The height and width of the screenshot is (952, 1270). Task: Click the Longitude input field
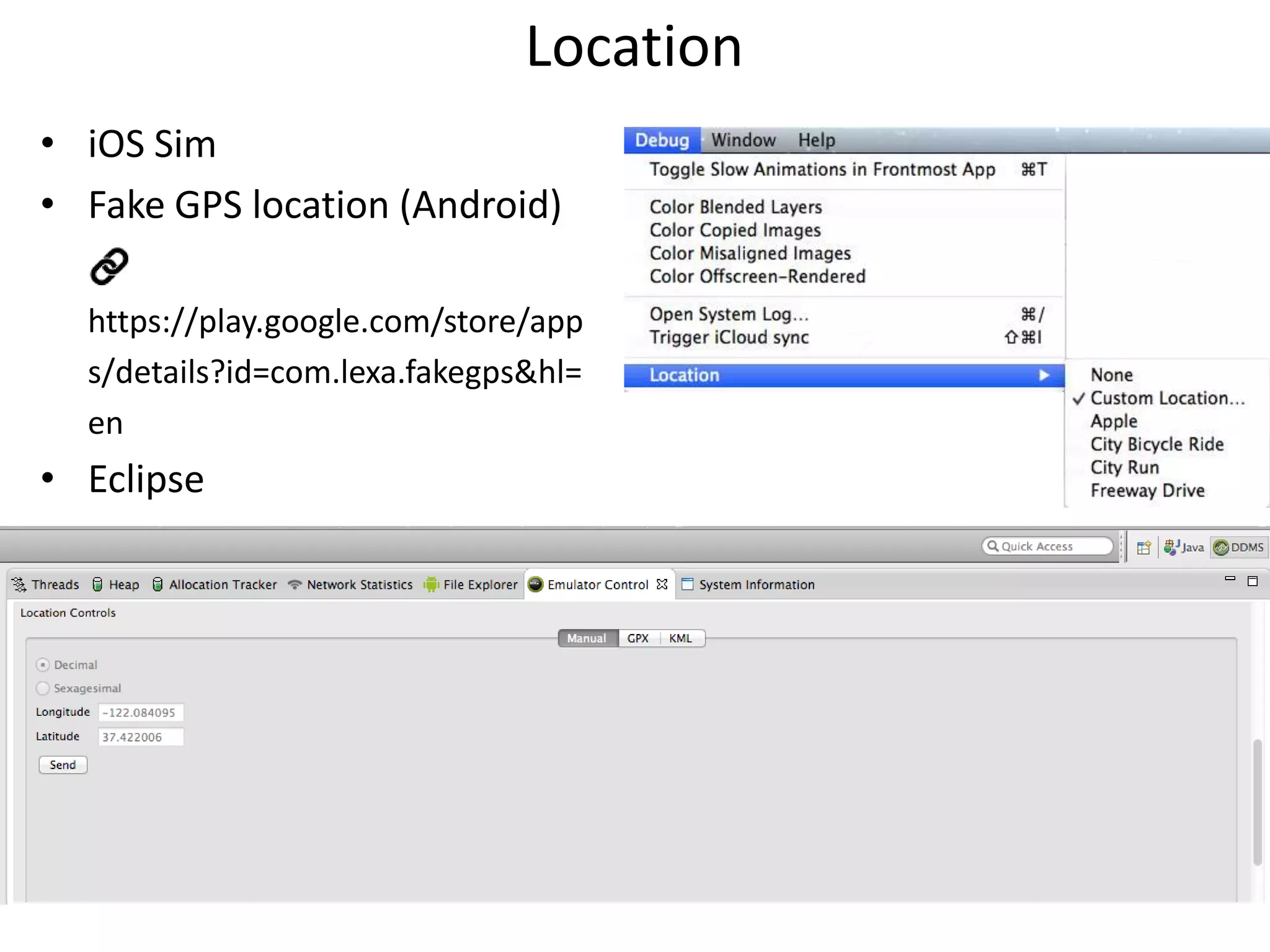141,713
